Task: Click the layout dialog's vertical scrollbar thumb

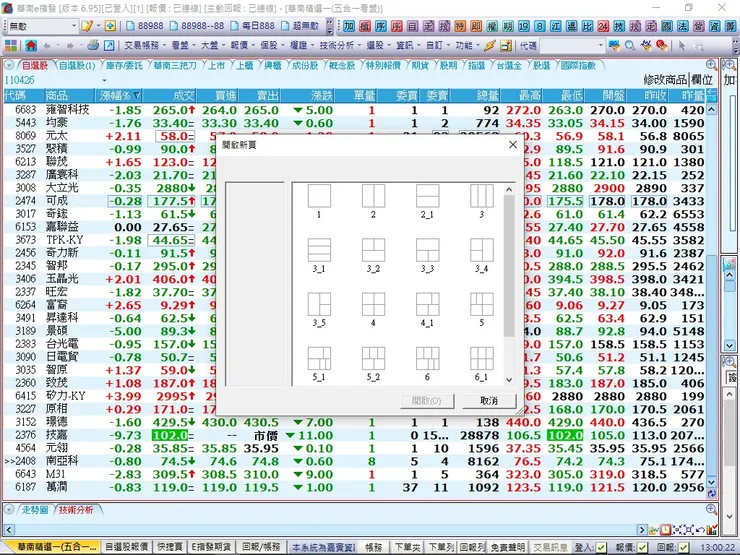Action: [x=509, y=266]
